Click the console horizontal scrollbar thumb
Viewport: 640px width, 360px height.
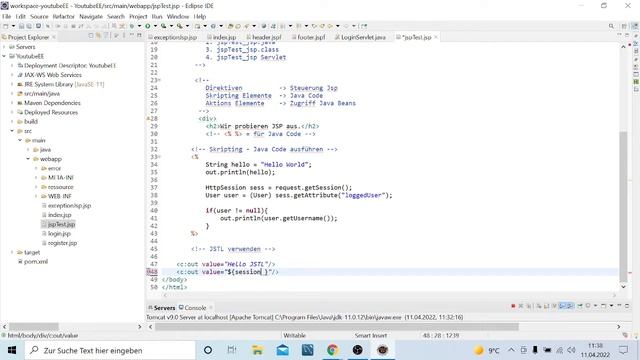[x=337, y=327]
